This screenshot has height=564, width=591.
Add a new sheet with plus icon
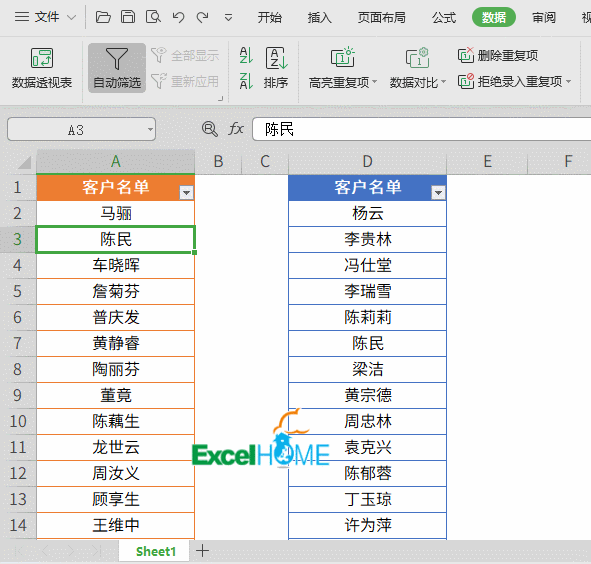tap(202, 551)
